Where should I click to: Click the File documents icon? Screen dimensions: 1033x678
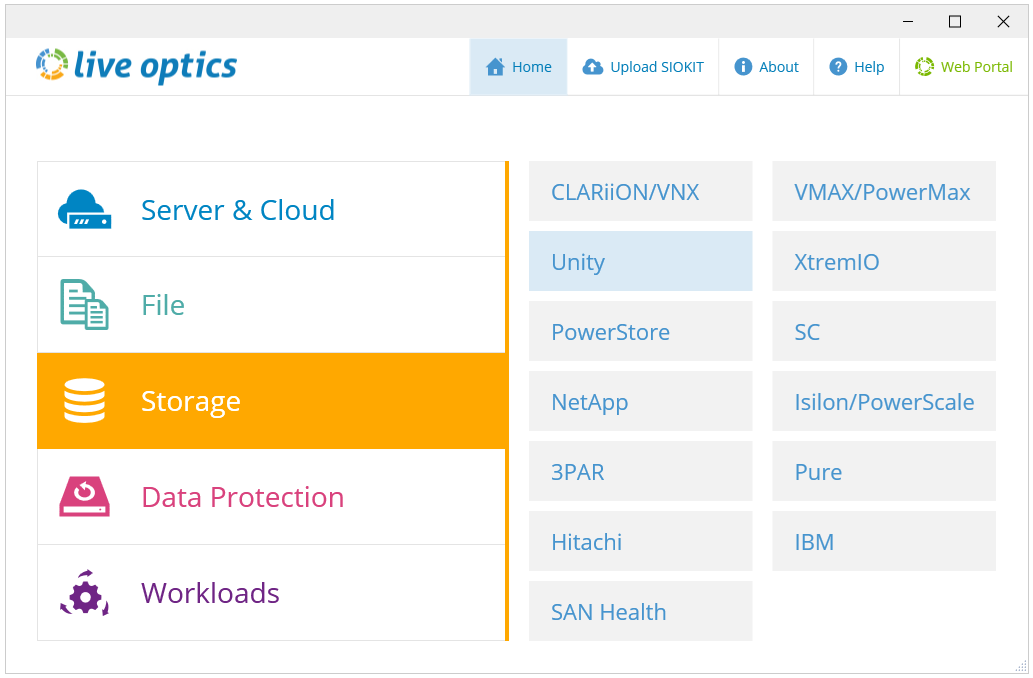[84, 305]
